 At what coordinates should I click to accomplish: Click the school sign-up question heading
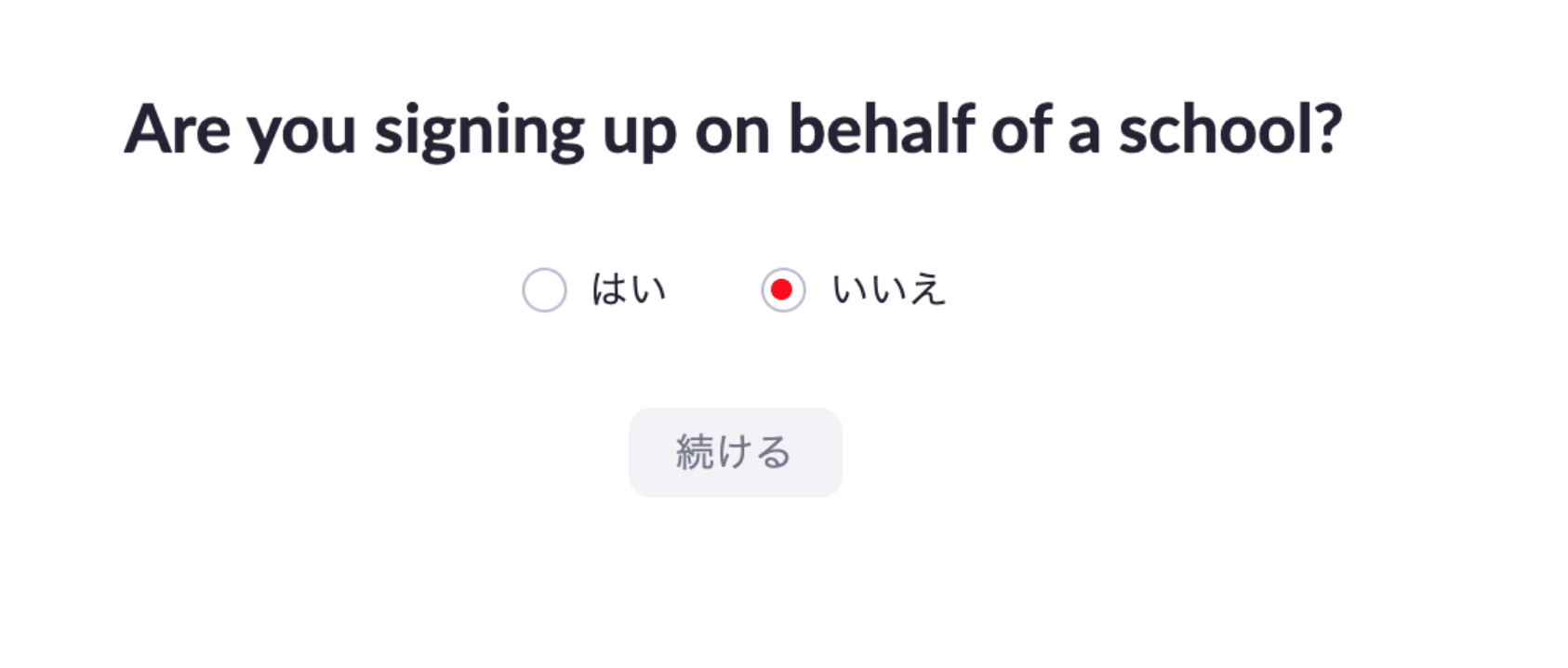click(x=733, y=130)
